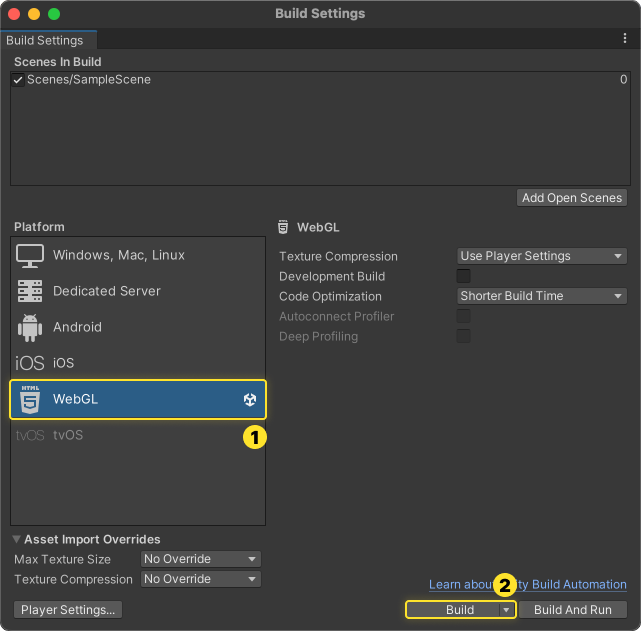Open the Build button dropdown arrow
The image size is (641, 631).
[x=507, y=610]
